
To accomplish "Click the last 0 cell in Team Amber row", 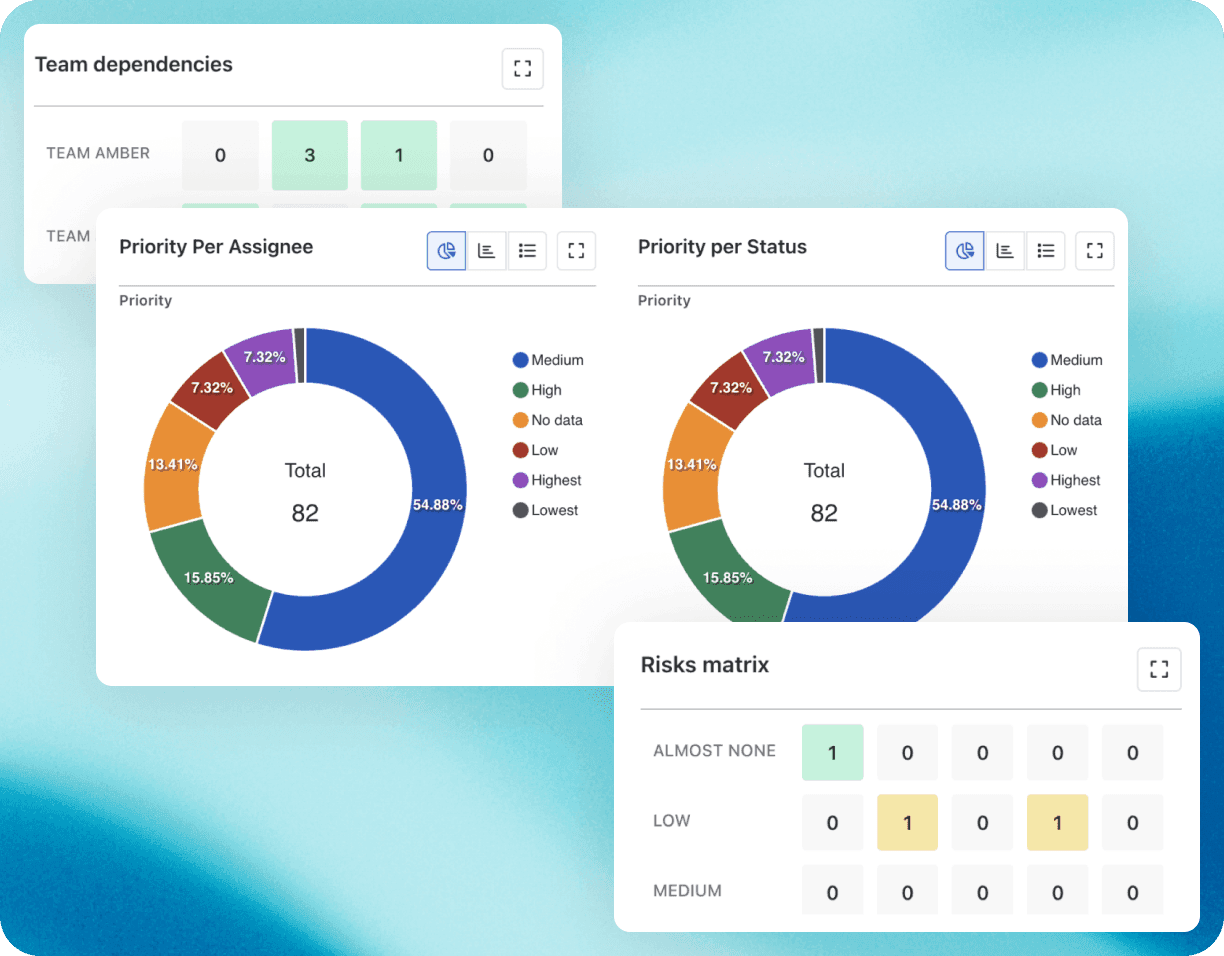I will tap(488, 155).
